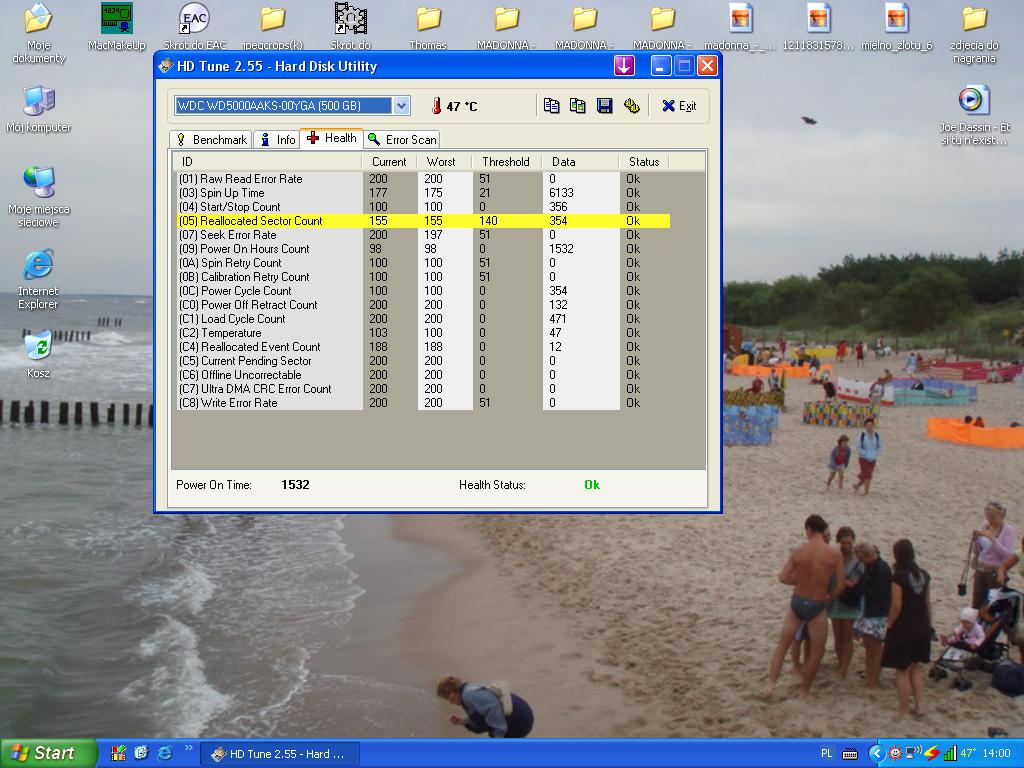Select the Start/Stop Count row
Screen dimensions: 1024x768
[422, 206]
